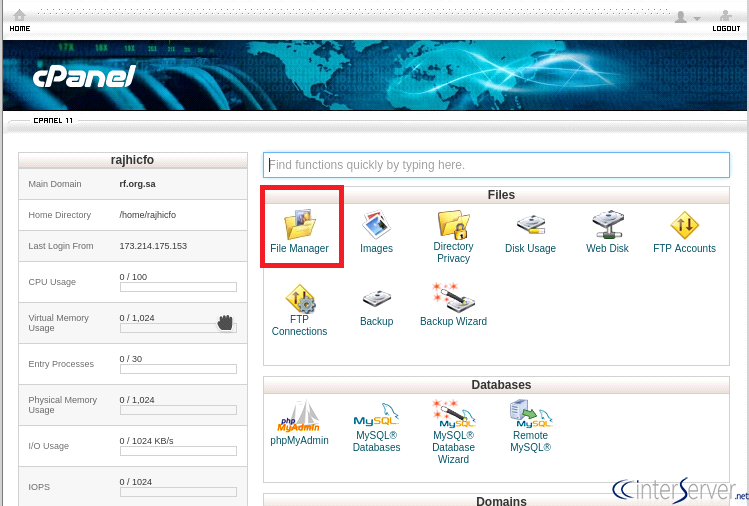Open the FTP Connections icon
This screenshot has width=749, height=506.
pos(300,299)
